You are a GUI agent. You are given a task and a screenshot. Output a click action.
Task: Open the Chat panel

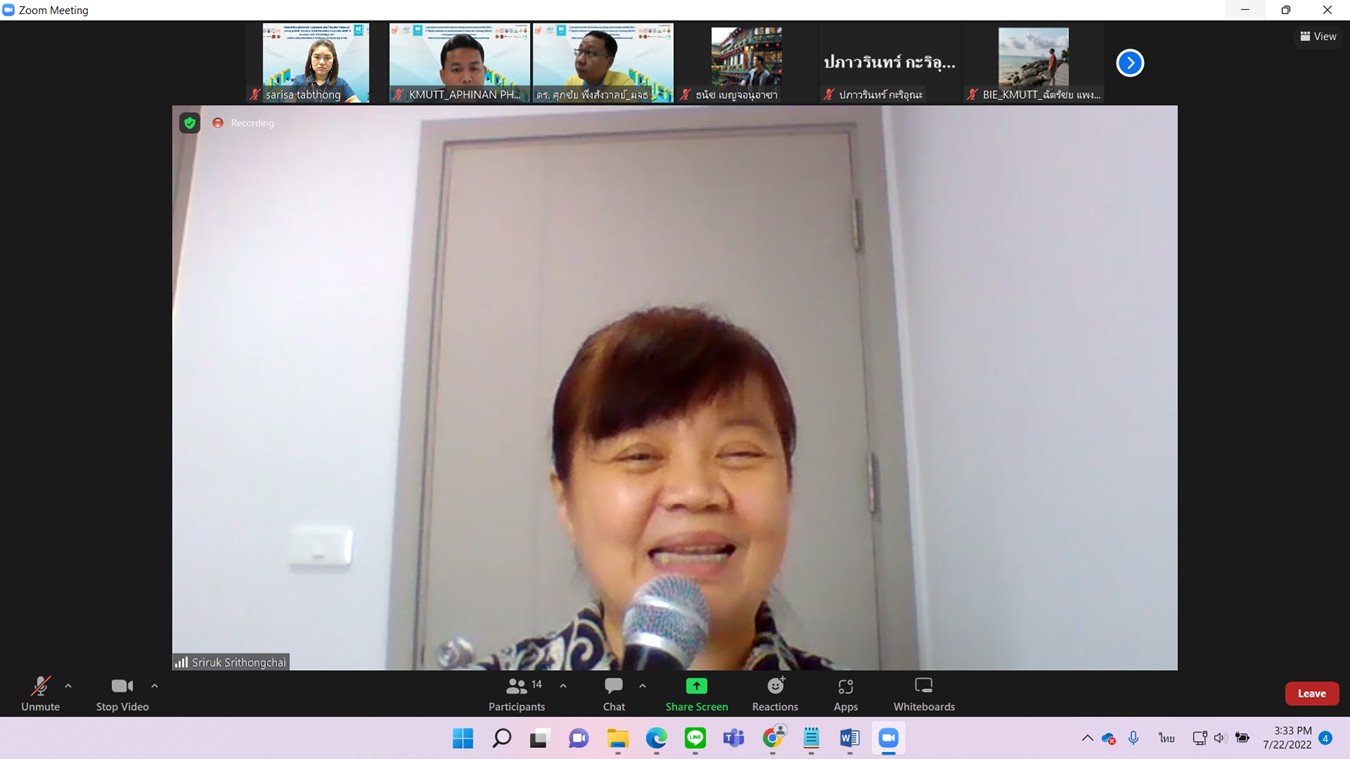(x=613, y=694)
